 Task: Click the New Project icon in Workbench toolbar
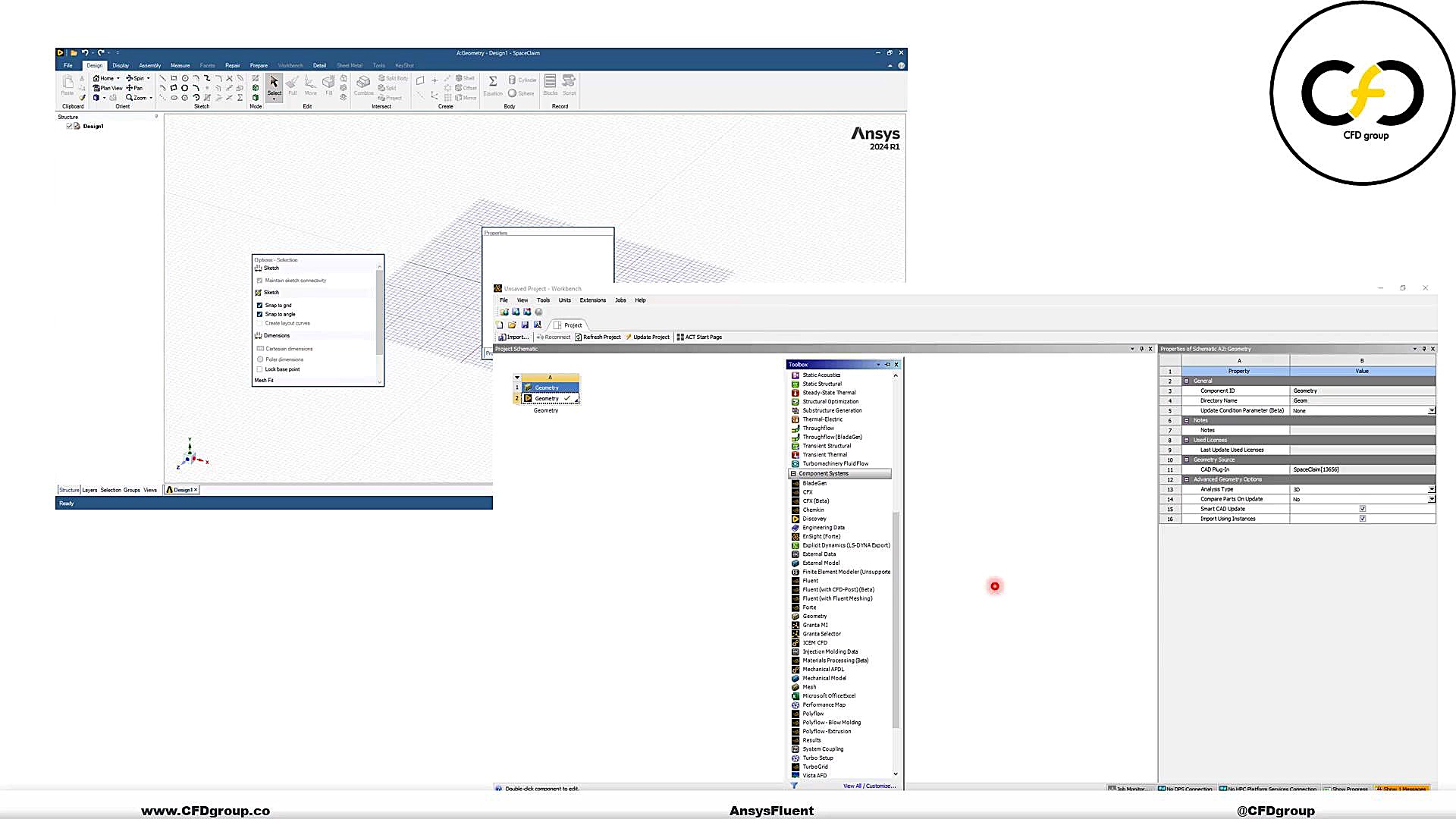point(500,325)
